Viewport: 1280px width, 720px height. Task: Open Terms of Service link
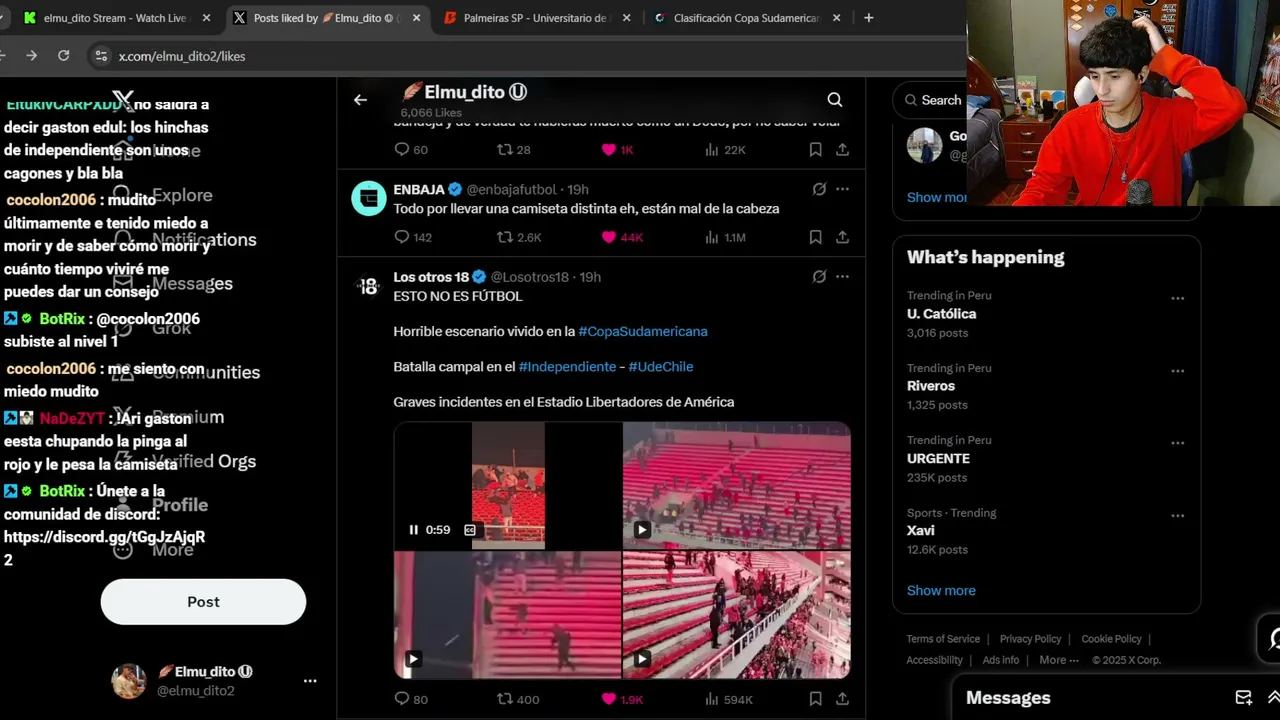point(943,639)
